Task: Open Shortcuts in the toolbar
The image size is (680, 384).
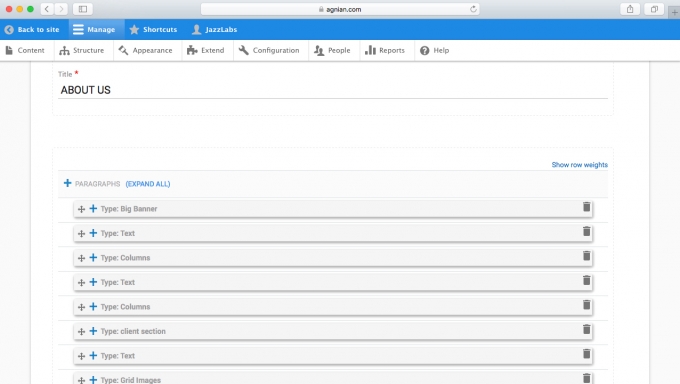Action: click(154, 30)
